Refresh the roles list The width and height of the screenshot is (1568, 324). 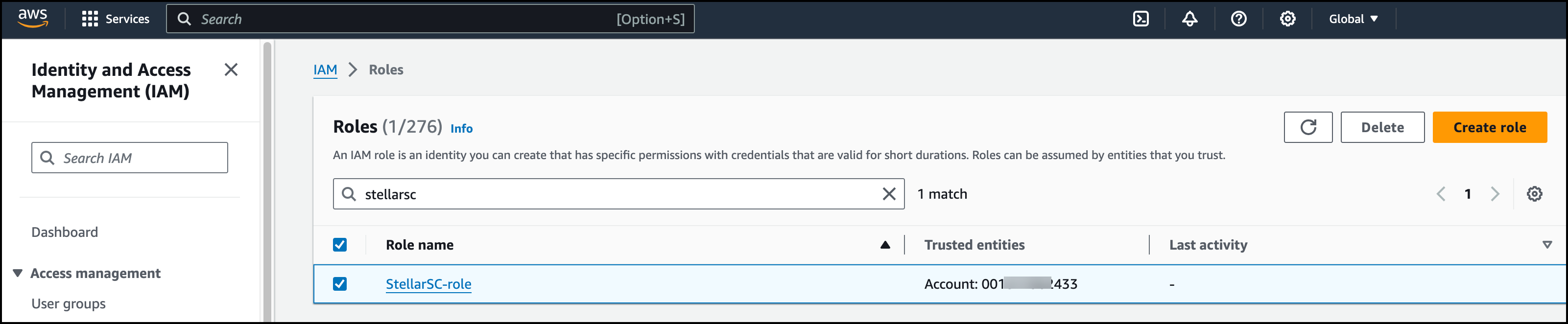tap(1307, 127)
